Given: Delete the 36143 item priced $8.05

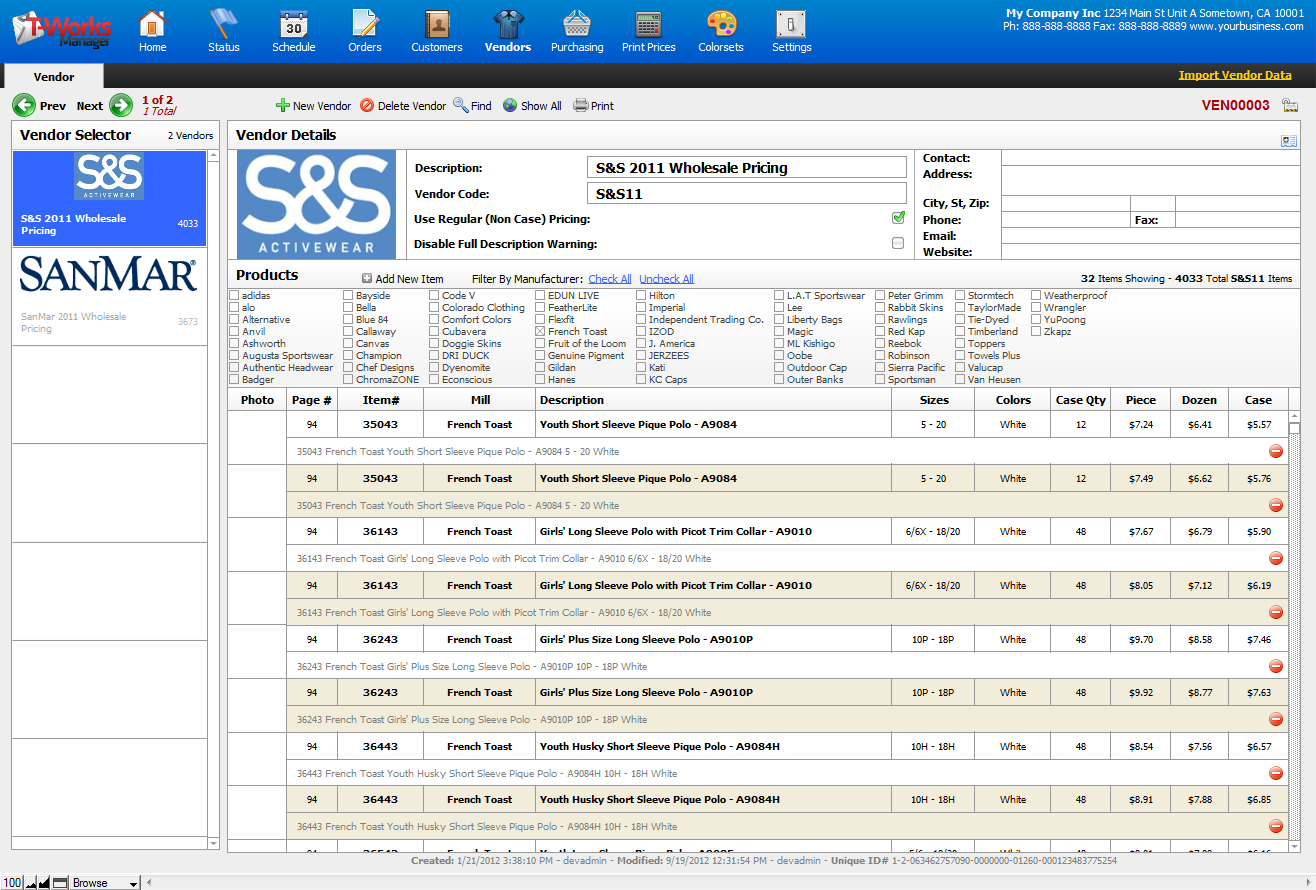Looking at the screenshot, I should (x=1276, y=612).
